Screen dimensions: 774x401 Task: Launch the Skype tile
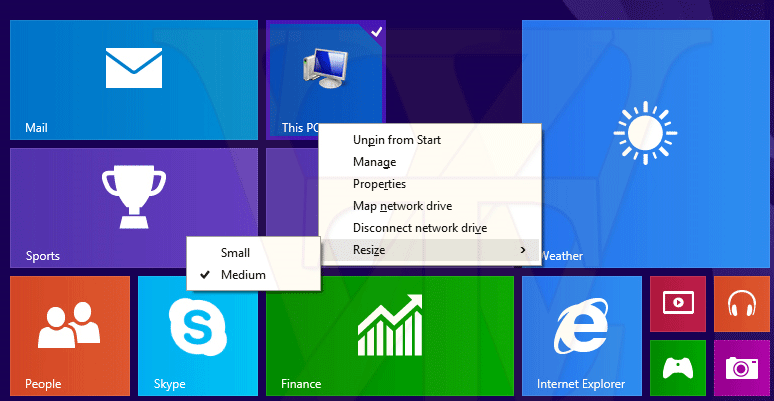tap(197, 336)
